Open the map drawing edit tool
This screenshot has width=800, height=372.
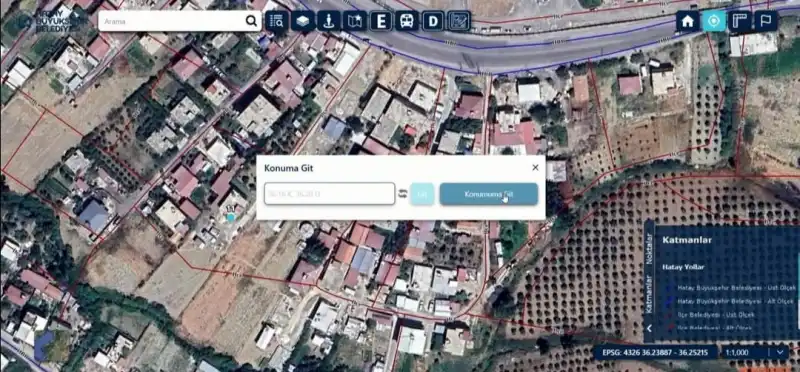(x=459, y=21)
